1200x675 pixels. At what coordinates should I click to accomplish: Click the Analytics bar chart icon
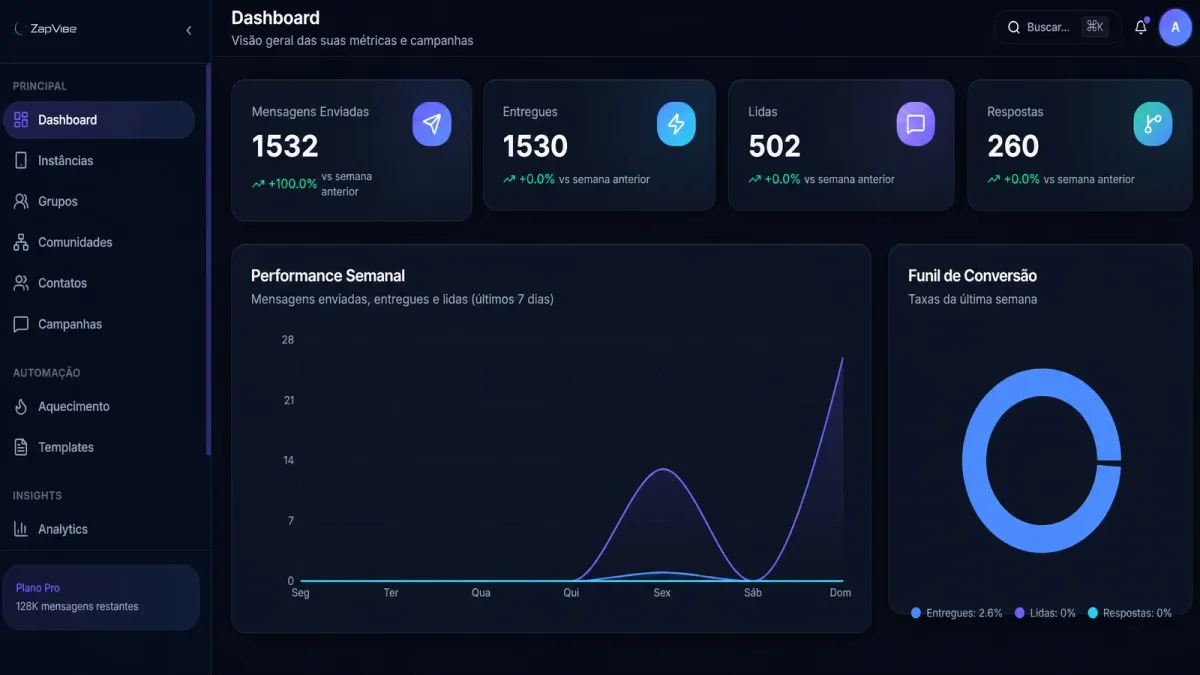coord(21,530)
